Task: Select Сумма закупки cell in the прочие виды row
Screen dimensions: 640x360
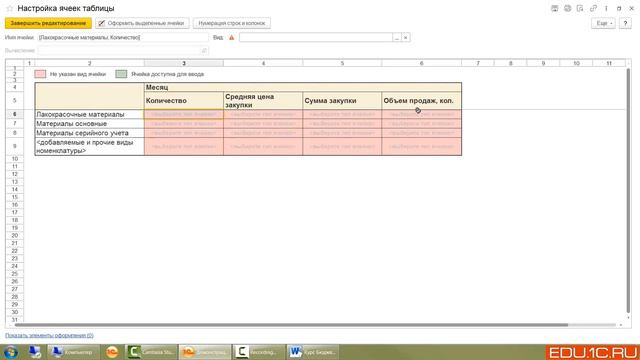Action: 342,147
